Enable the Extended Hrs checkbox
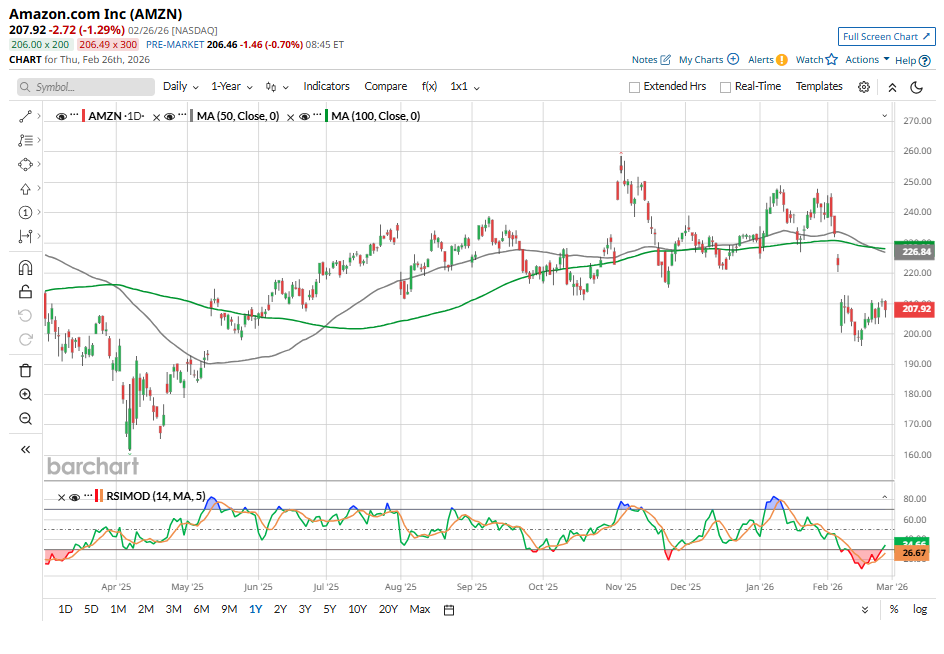The height and width of the screenshot is (654, 944). (634, 87)
